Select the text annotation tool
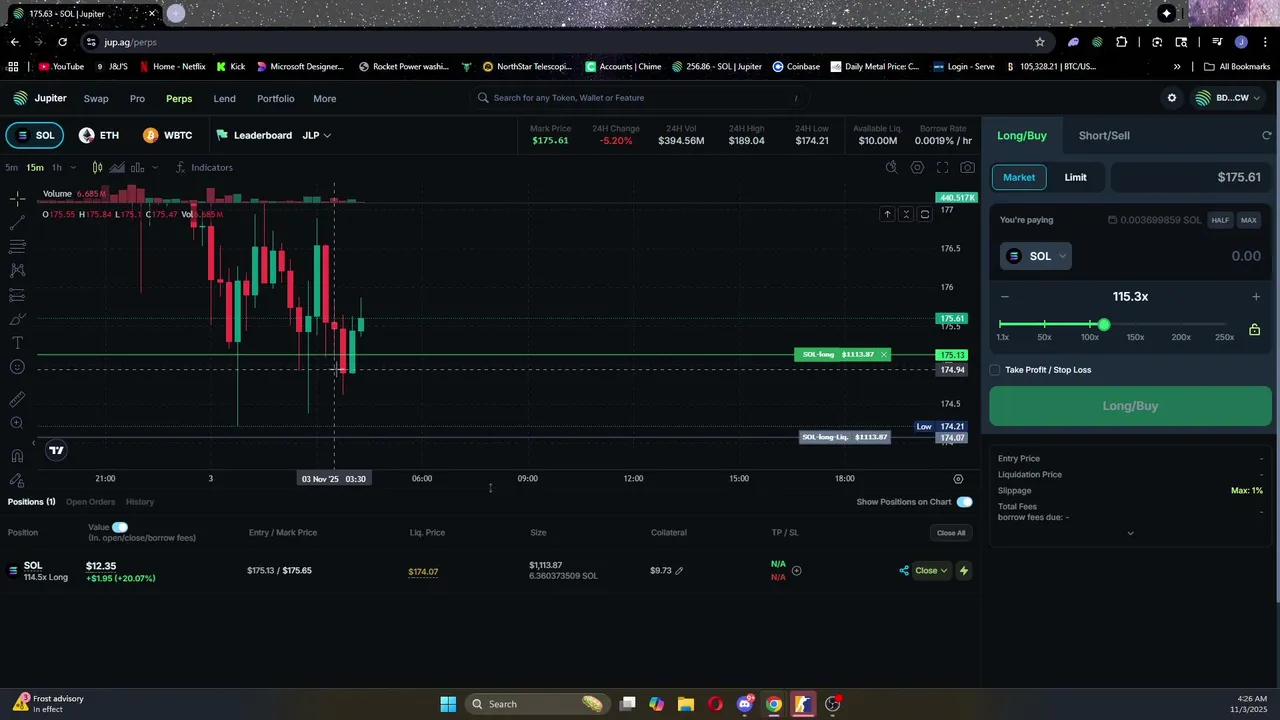The height and width of the screenshot is (720, 1280). click(x=17, y=343)
